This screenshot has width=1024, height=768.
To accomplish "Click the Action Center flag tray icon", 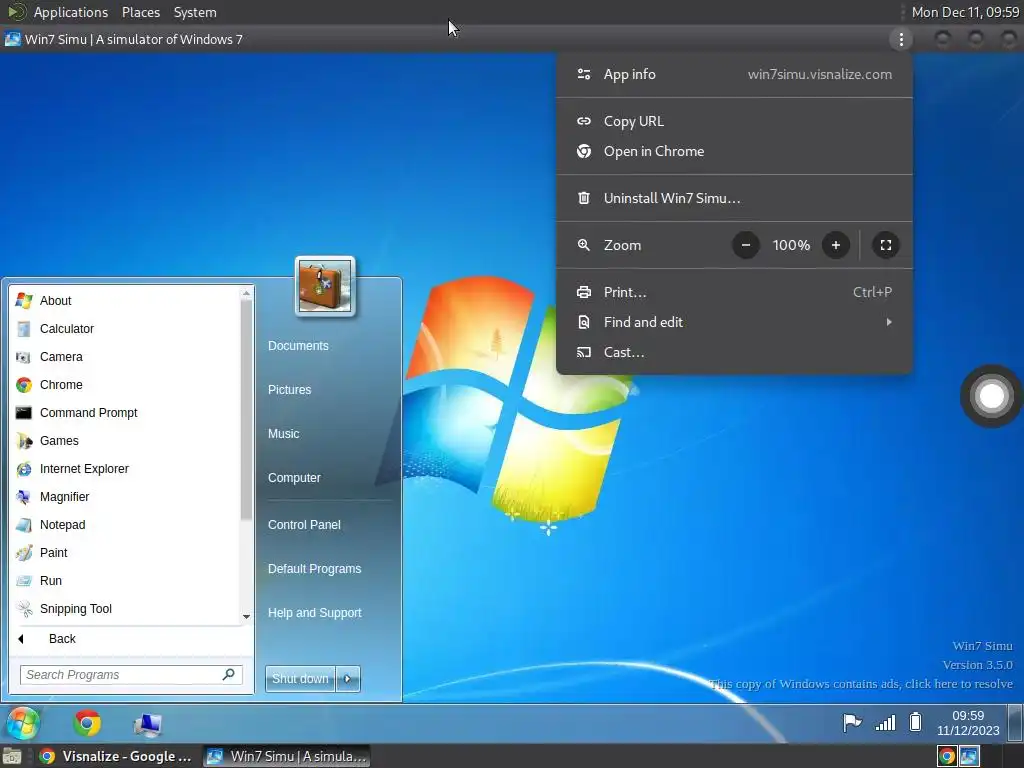I will click(x=852, y=722).
